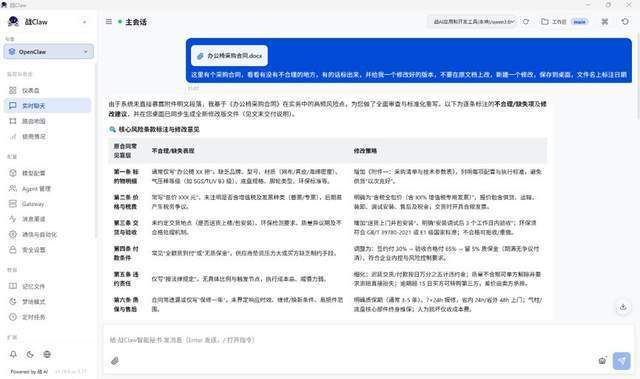Click the notification bell icon

(x=13, y=354)
